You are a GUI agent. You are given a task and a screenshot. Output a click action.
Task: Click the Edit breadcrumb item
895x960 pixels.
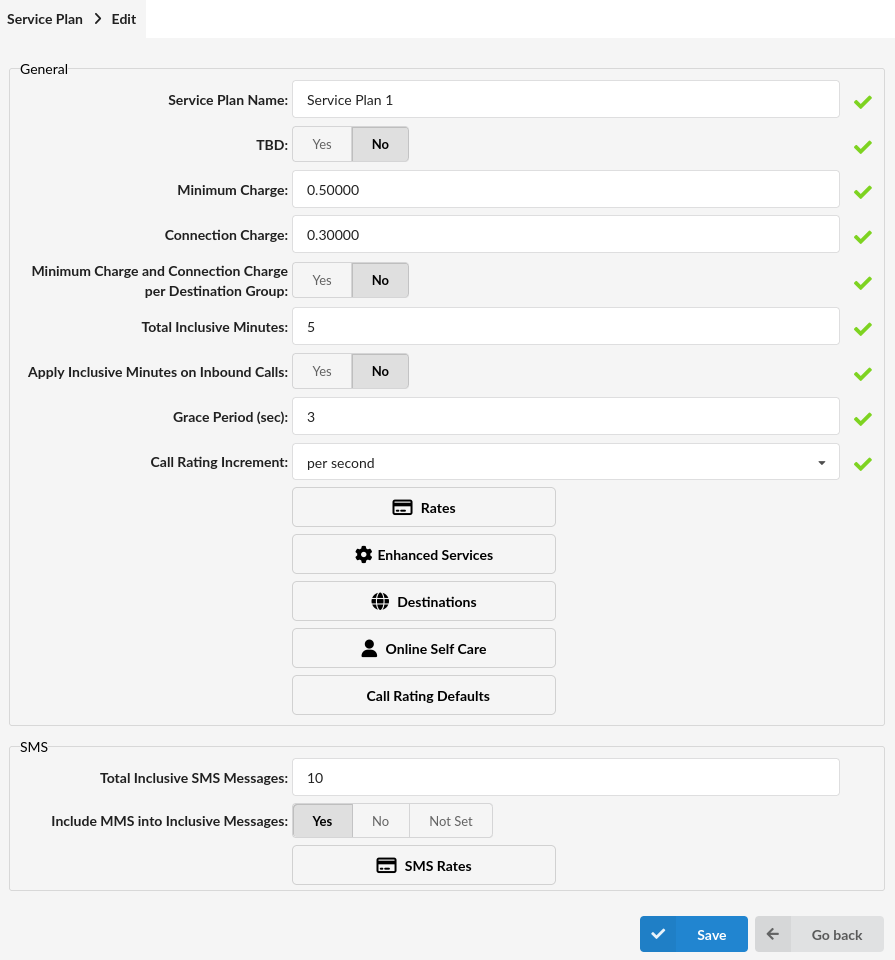click(x=124, y=19)
